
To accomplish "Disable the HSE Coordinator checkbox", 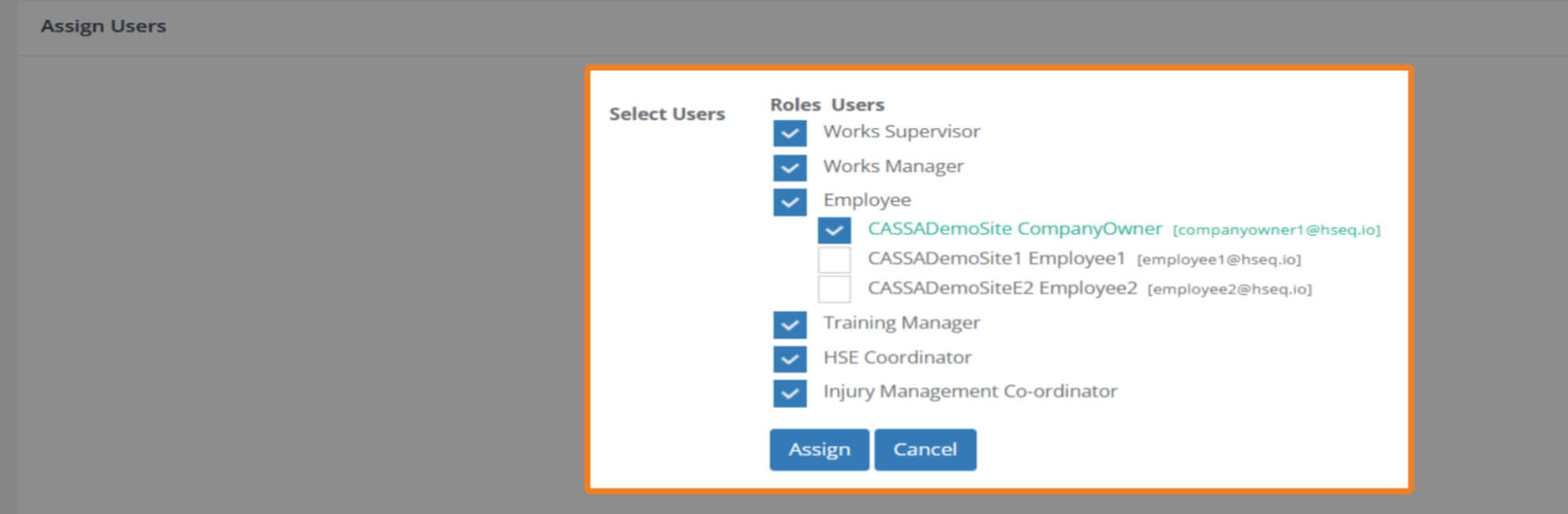I will [789, 359].
